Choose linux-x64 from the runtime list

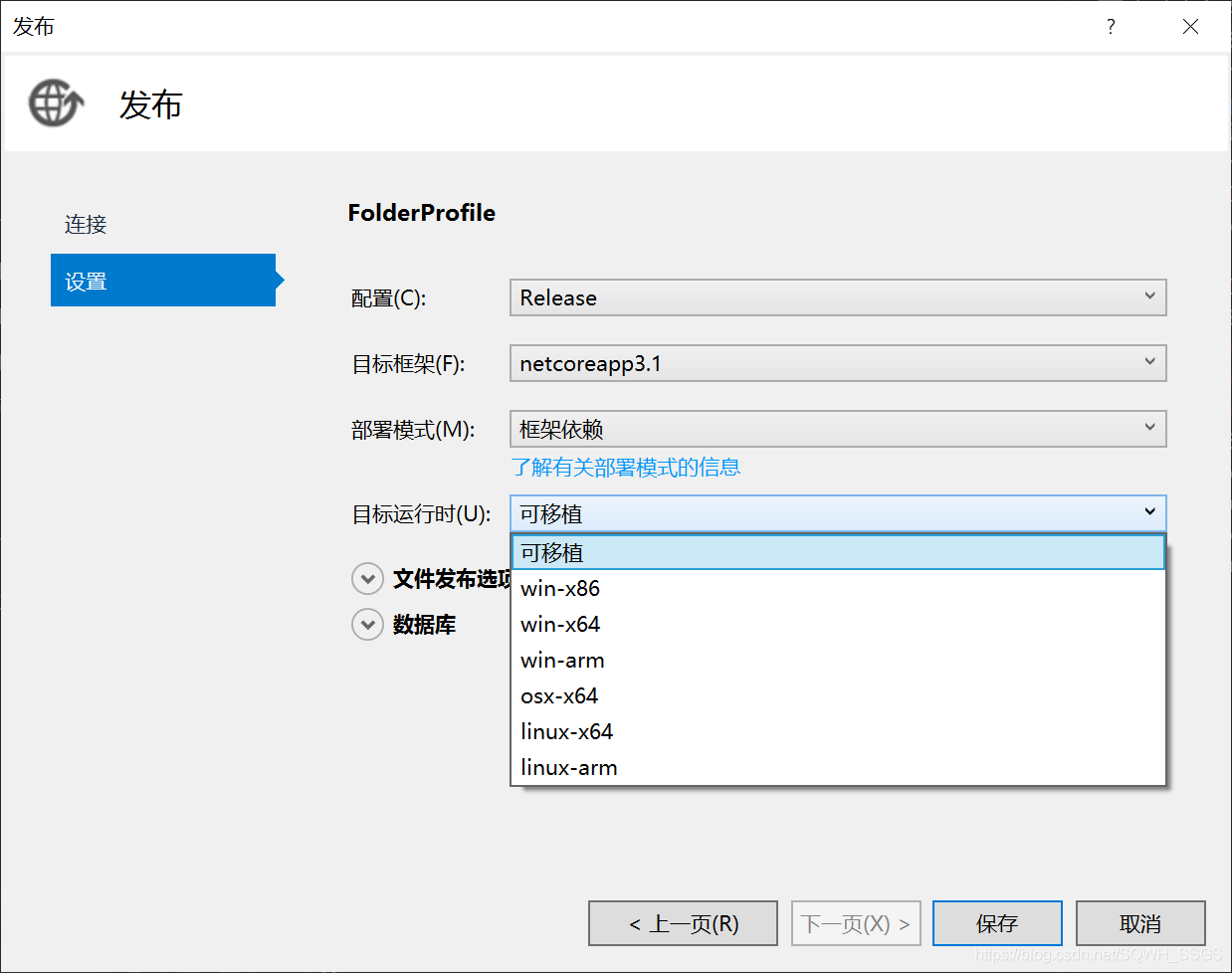click(x=838, y=731)
